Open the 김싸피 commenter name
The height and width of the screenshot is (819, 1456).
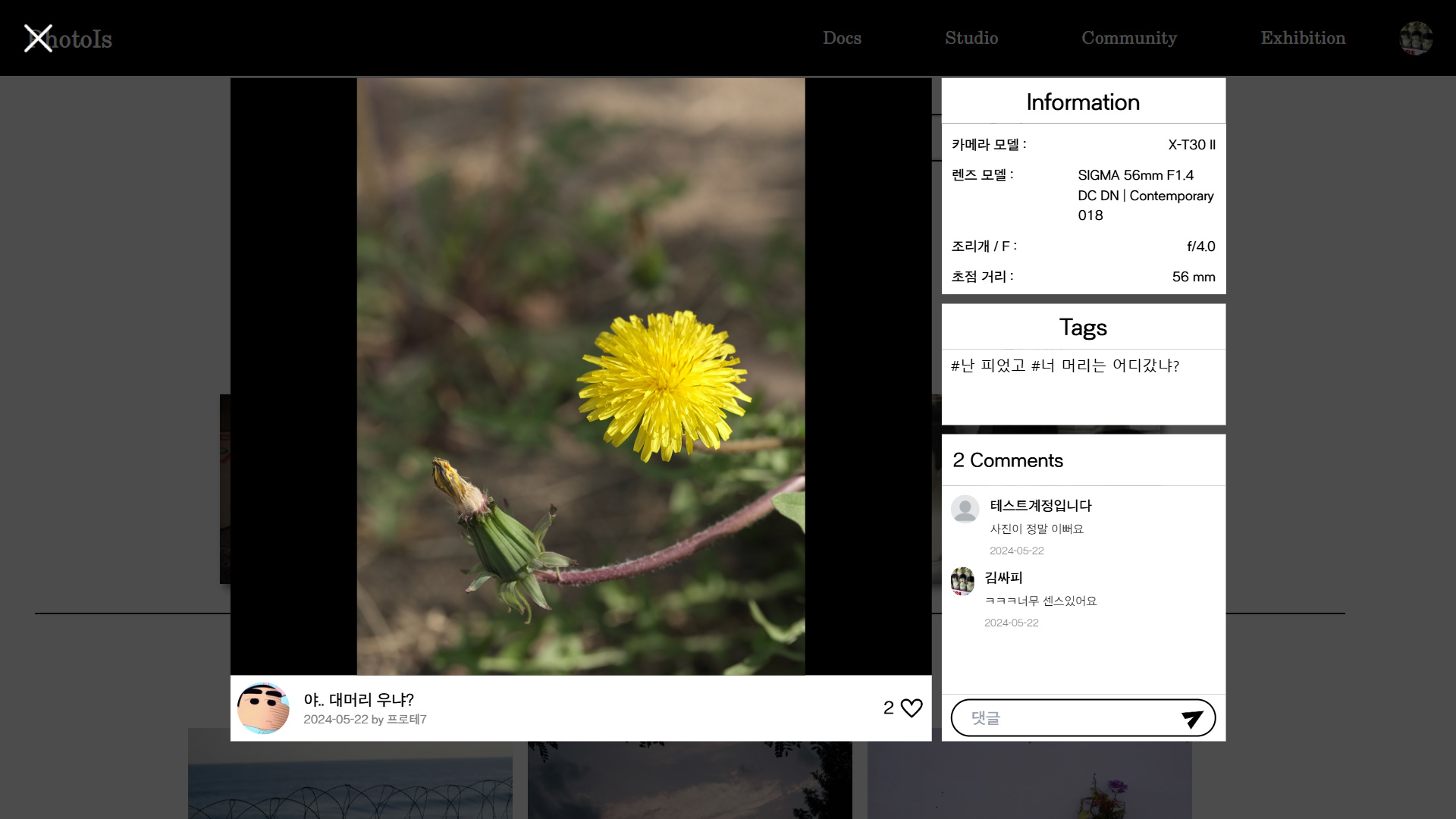click(x=1003, y=578)
